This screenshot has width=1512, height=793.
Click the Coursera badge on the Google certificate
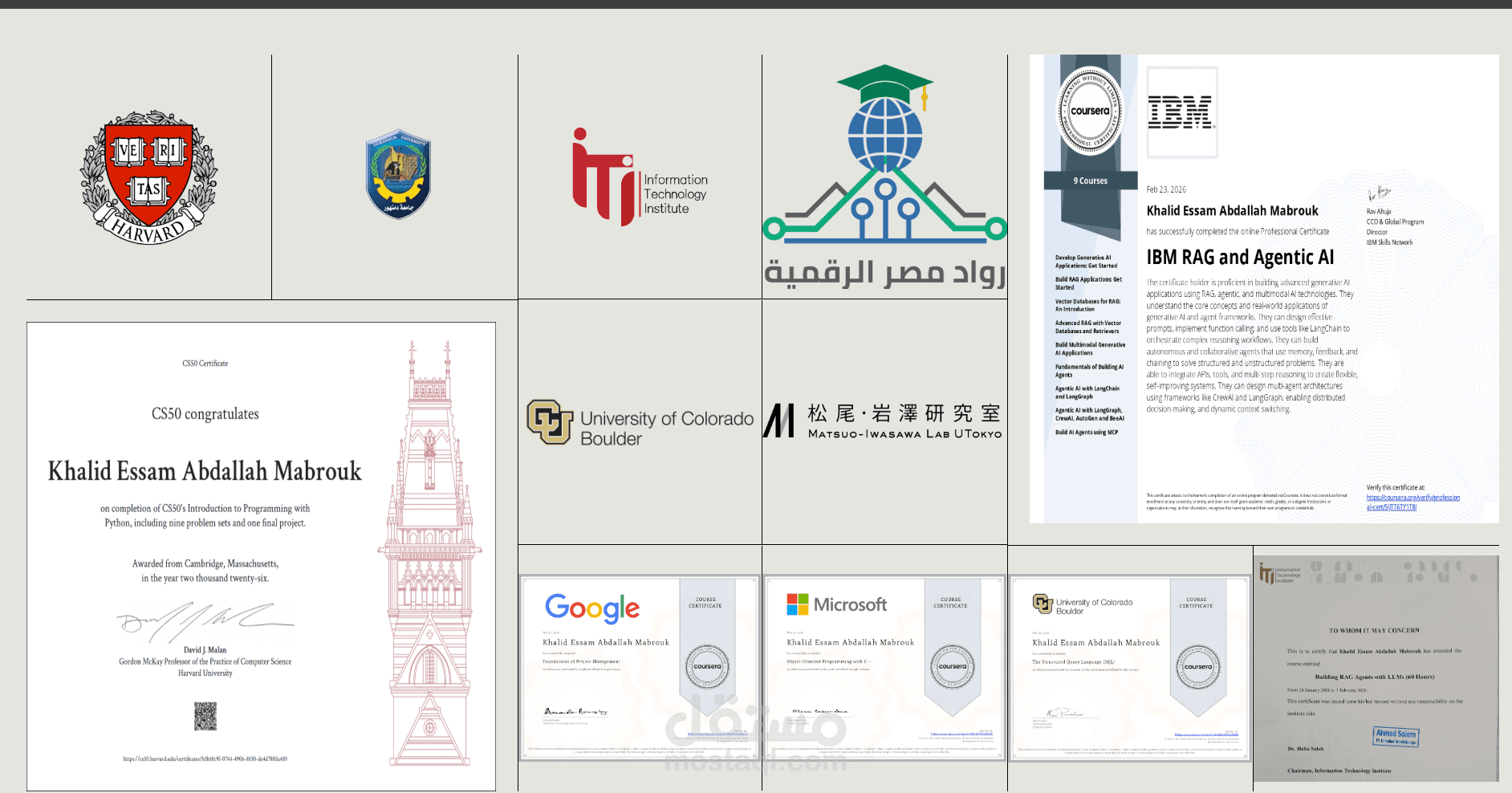pos(707,666)
